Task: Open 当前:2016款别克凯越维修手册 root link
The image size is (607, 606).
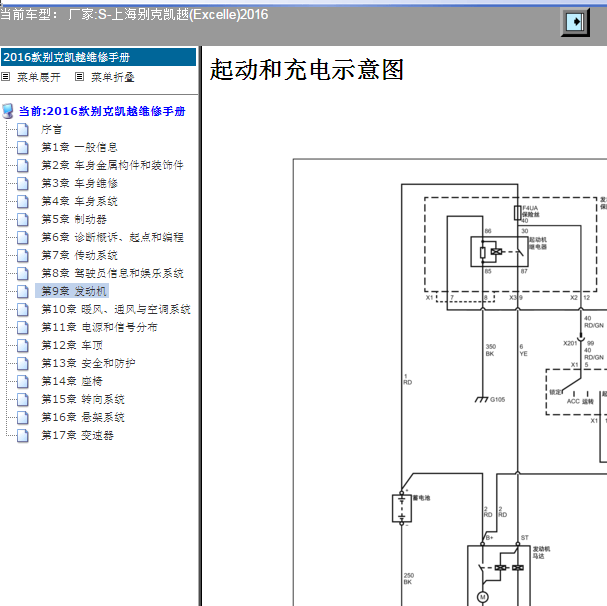Action: [102, 112]
